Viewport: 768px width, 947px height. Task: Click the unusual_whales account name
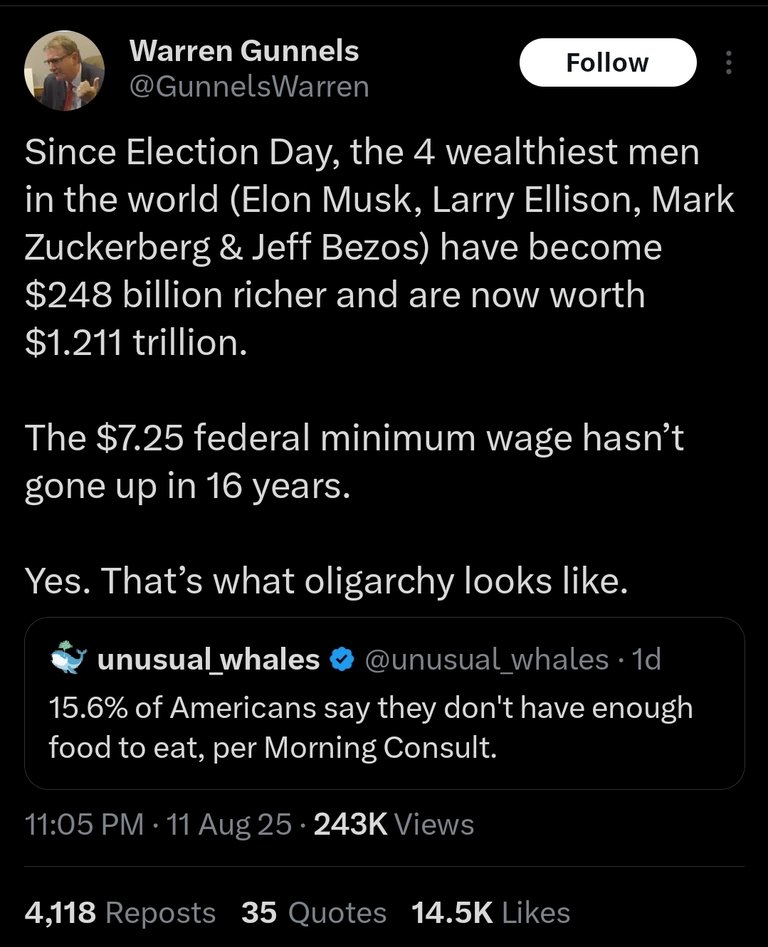click(209, 659)
